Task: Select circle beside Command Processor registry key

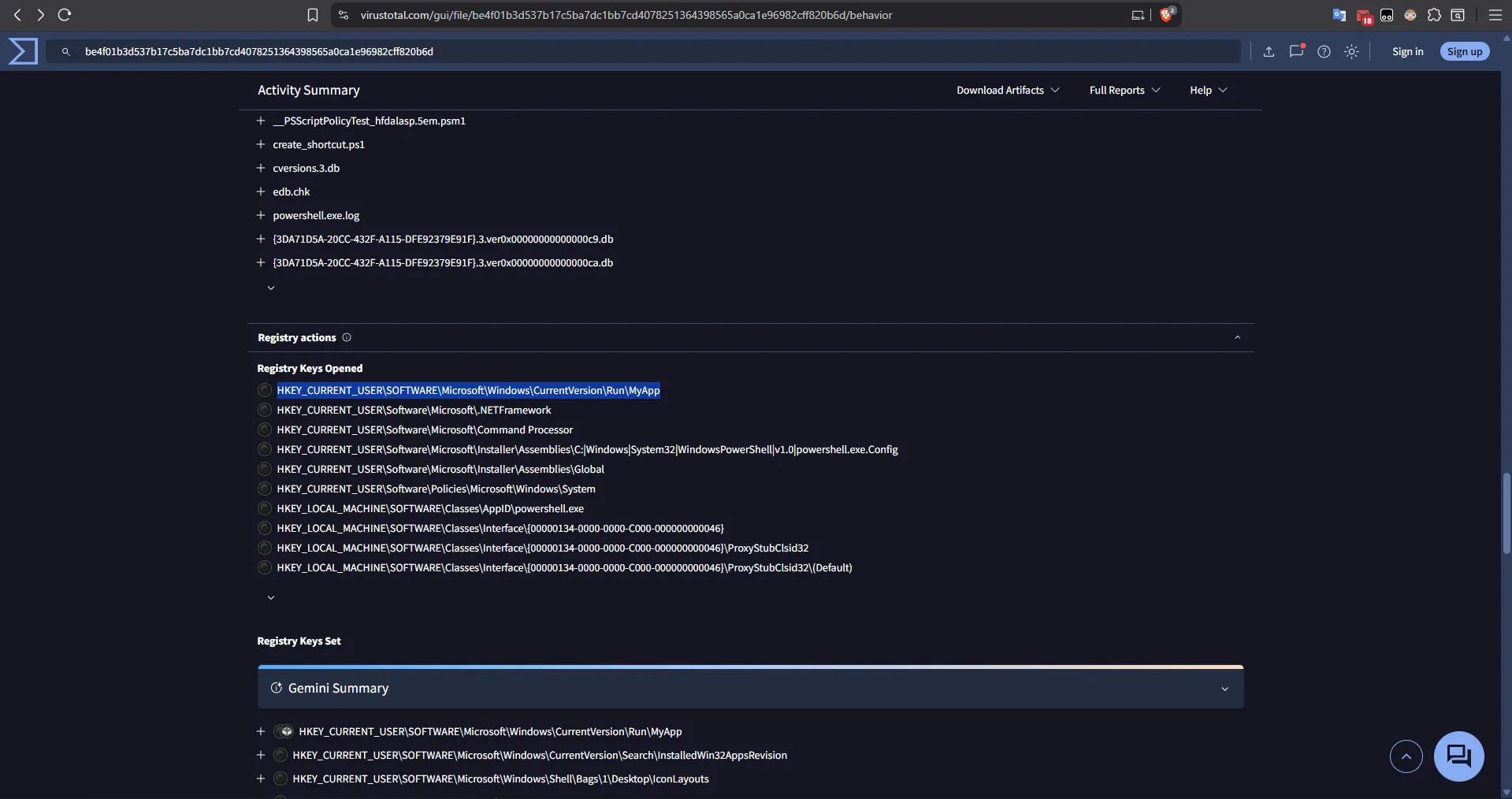Action: (265, 430)
